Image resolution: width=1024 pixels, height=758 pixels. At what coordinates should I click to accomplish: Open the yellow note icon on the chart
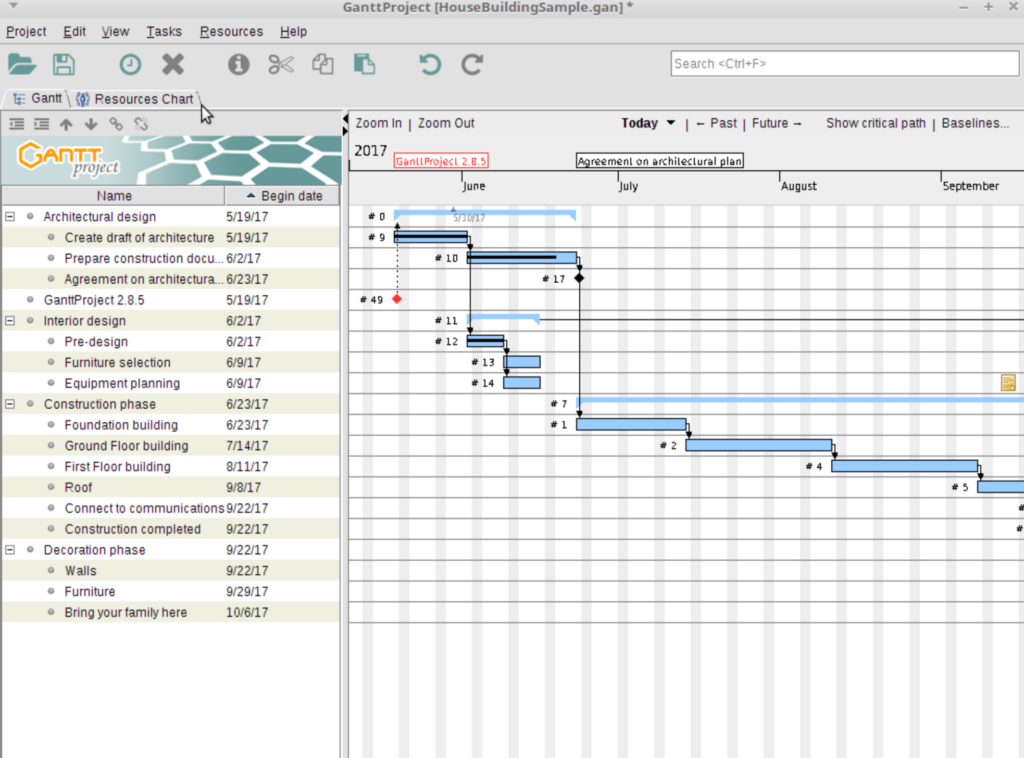1008,383
